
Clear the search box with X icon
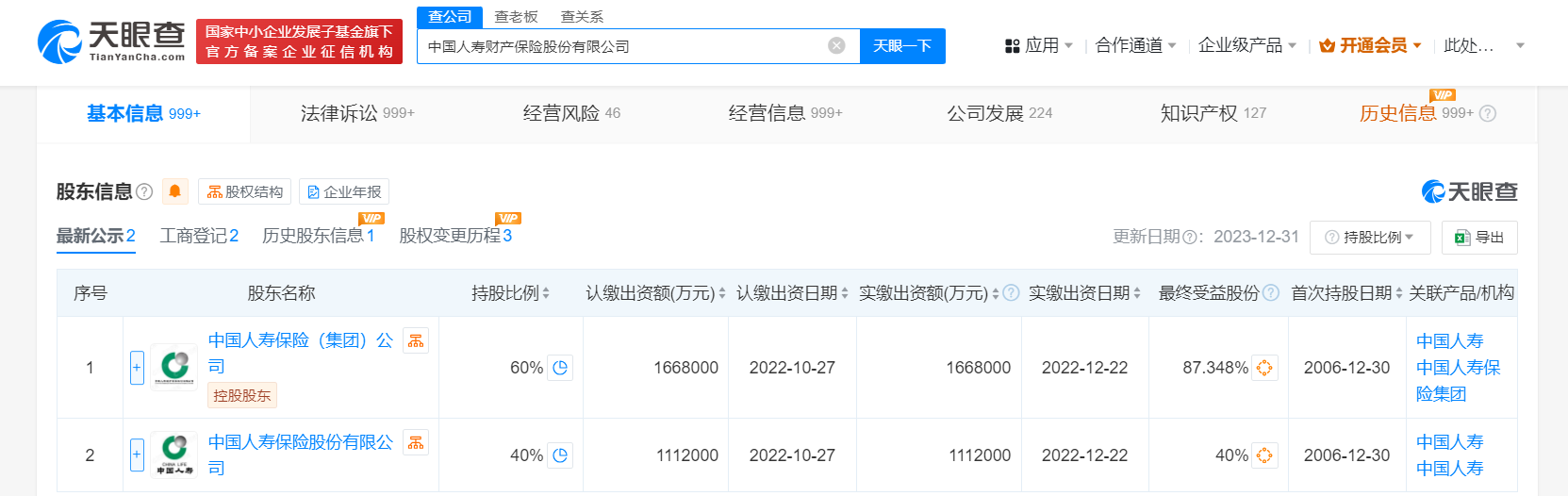click(836, 46)
